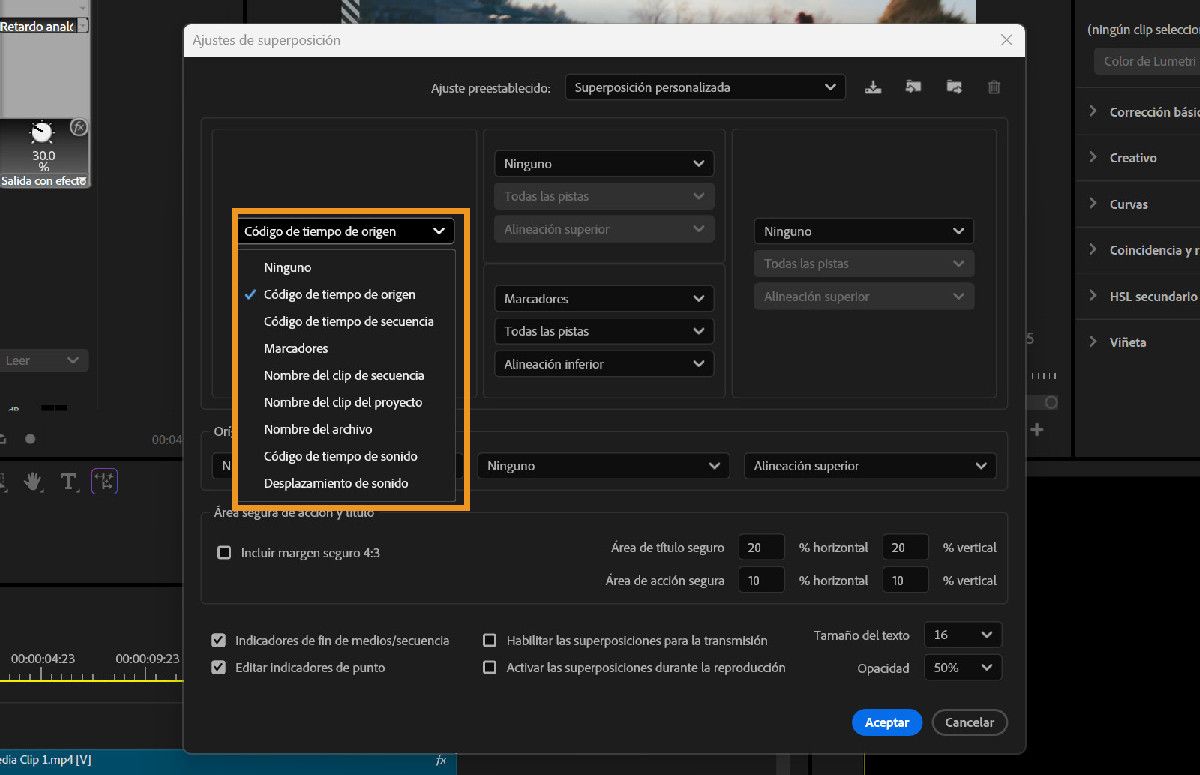Viewport: 1200px width, 775px height.
Task: Expand the Curvas section in Lumetri
Action: click(1093, 203)
